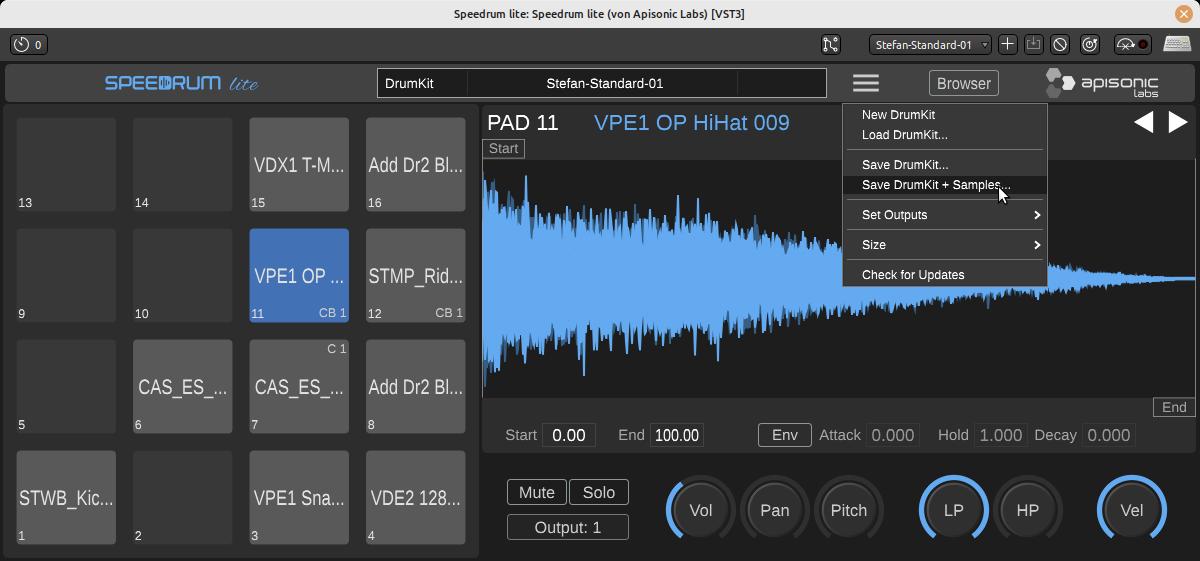Toggle the Env envelope button

coord(785,435)
